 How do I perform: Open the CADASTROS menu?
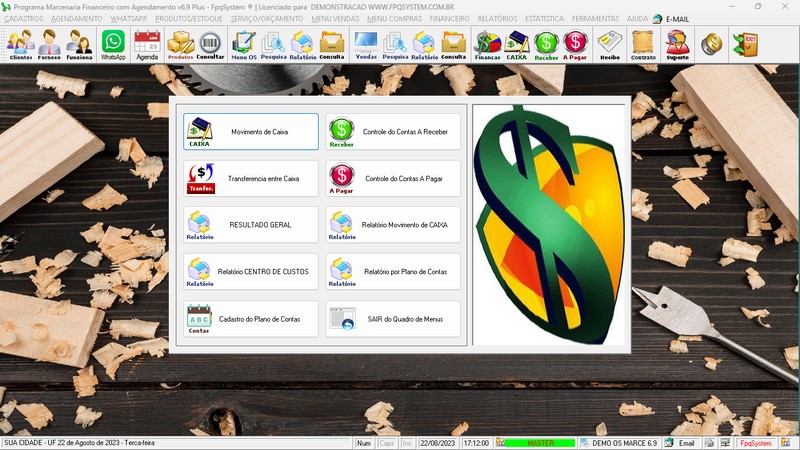24,19
